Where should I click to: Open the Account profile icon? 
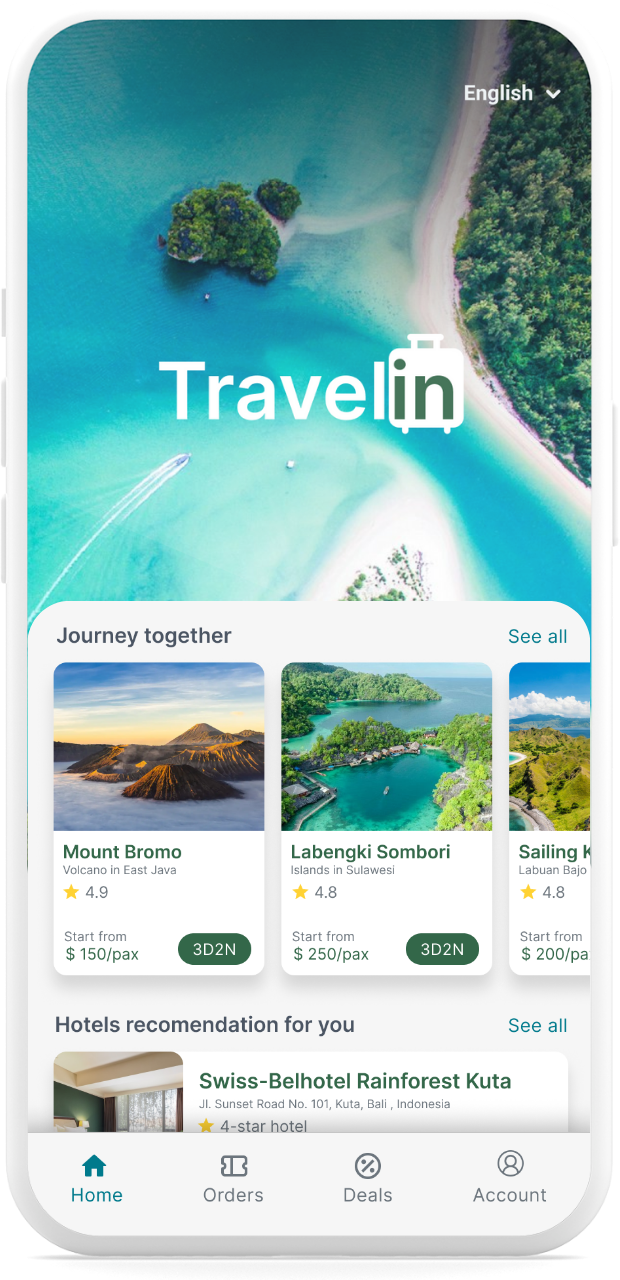pos(510,1164)
